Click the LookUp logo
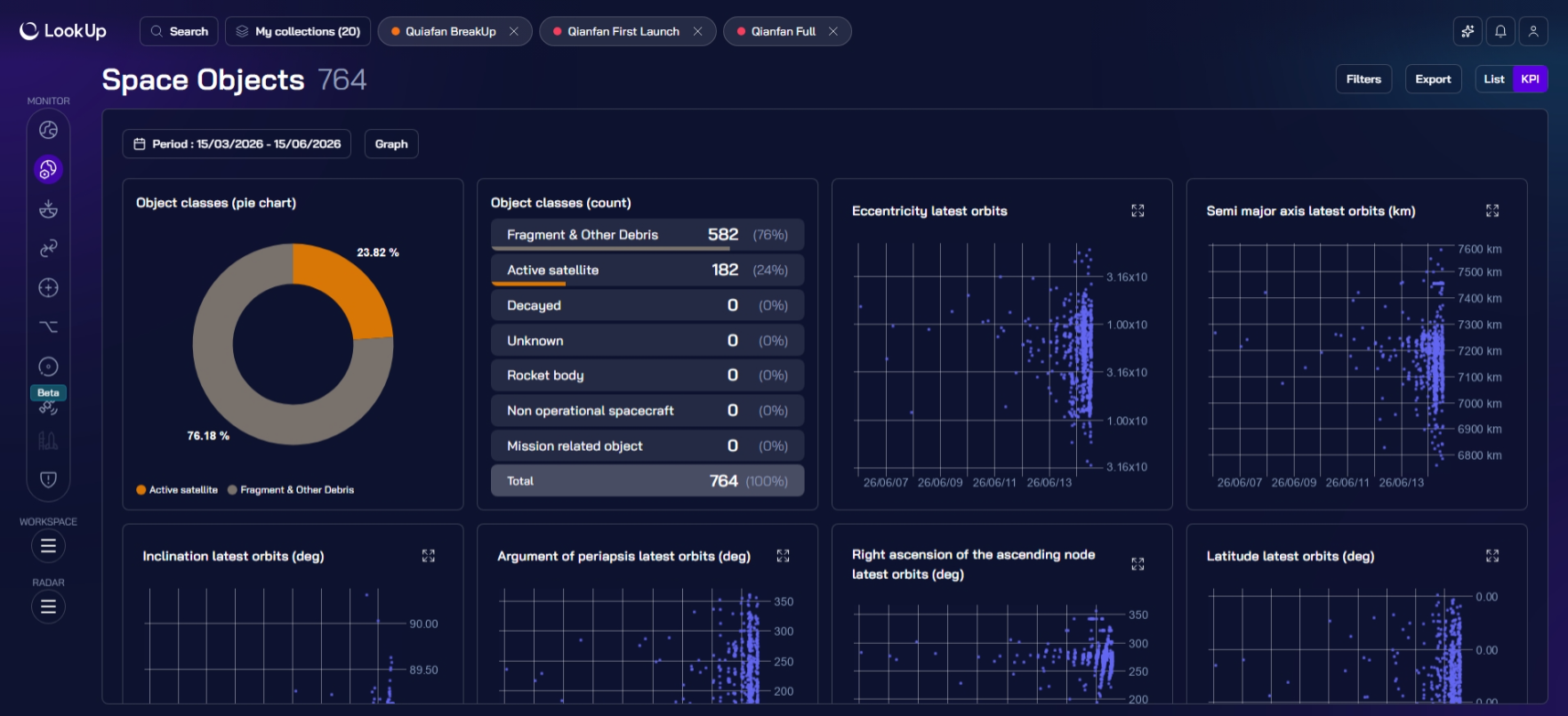The height and width of the screenshot is (716, 1568). (x=63, y=31)
